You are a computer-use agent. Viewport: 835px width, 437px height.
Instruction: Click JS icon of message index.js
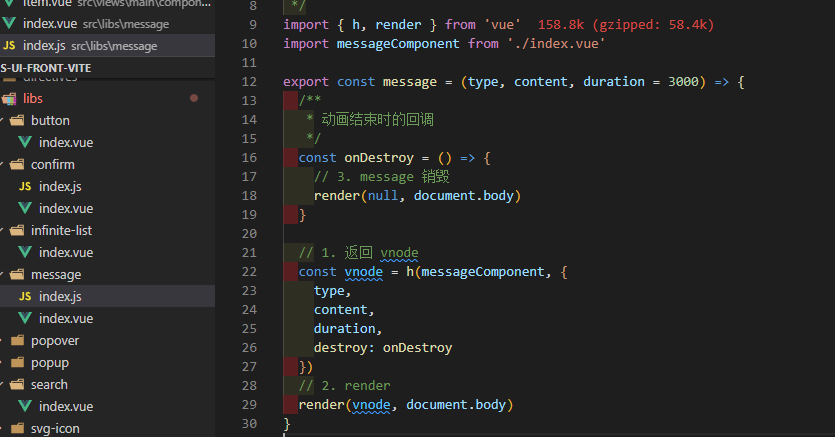click(25, 296)
